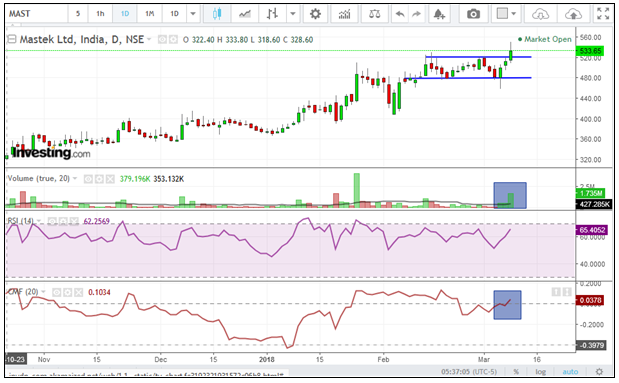
Task: Click the -0.3979 CMF axis label
Action: (x=591, y=345)
